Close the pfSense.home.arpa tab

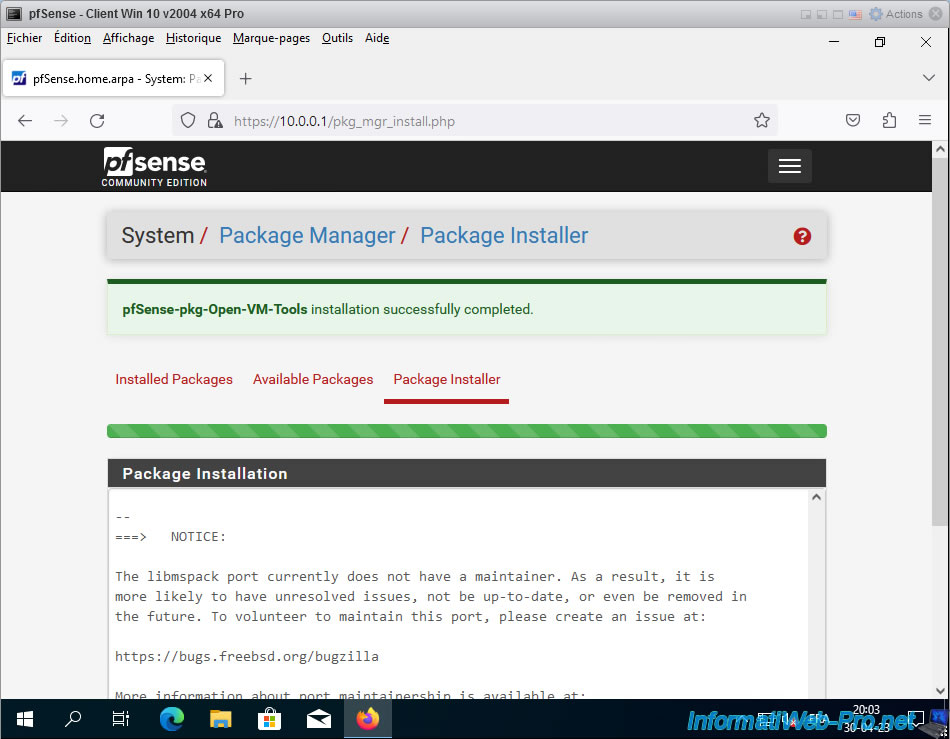pyautogui.click(x=208, y=78)
